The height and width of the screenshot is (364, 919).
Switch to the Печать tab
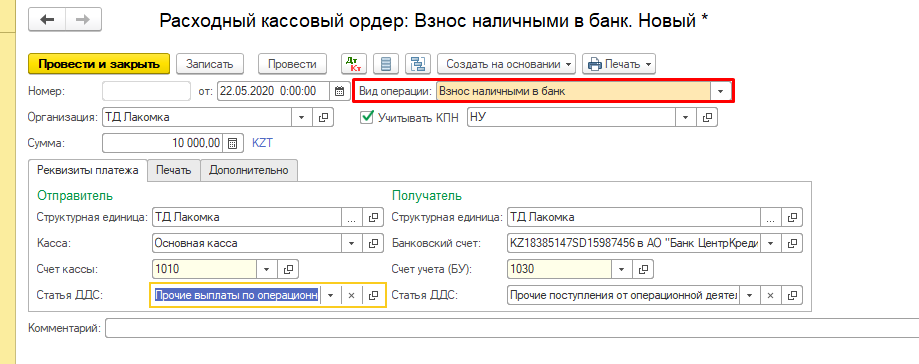click(x=173, y=170)
